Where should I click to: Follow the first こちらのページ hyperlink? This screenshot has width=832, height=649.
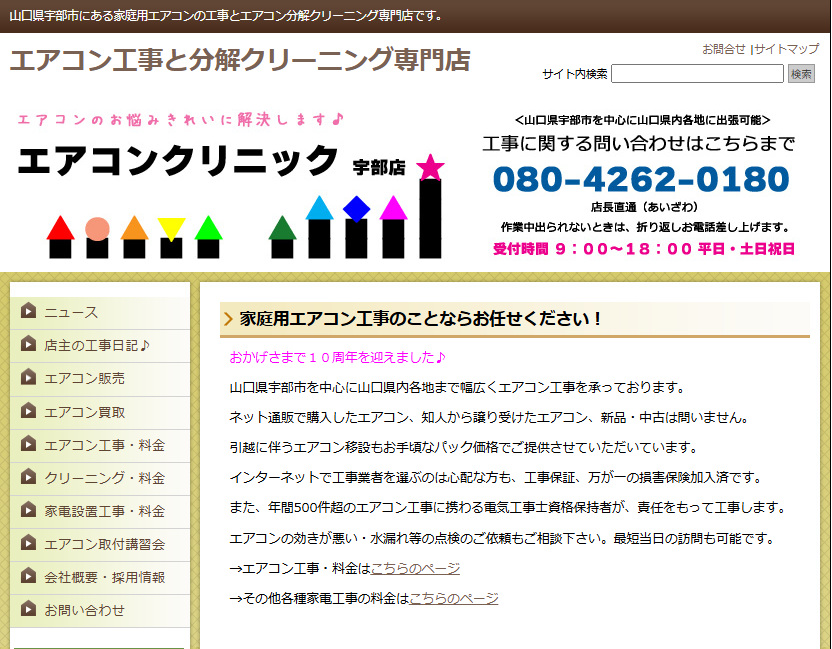(x=415, y=567)
